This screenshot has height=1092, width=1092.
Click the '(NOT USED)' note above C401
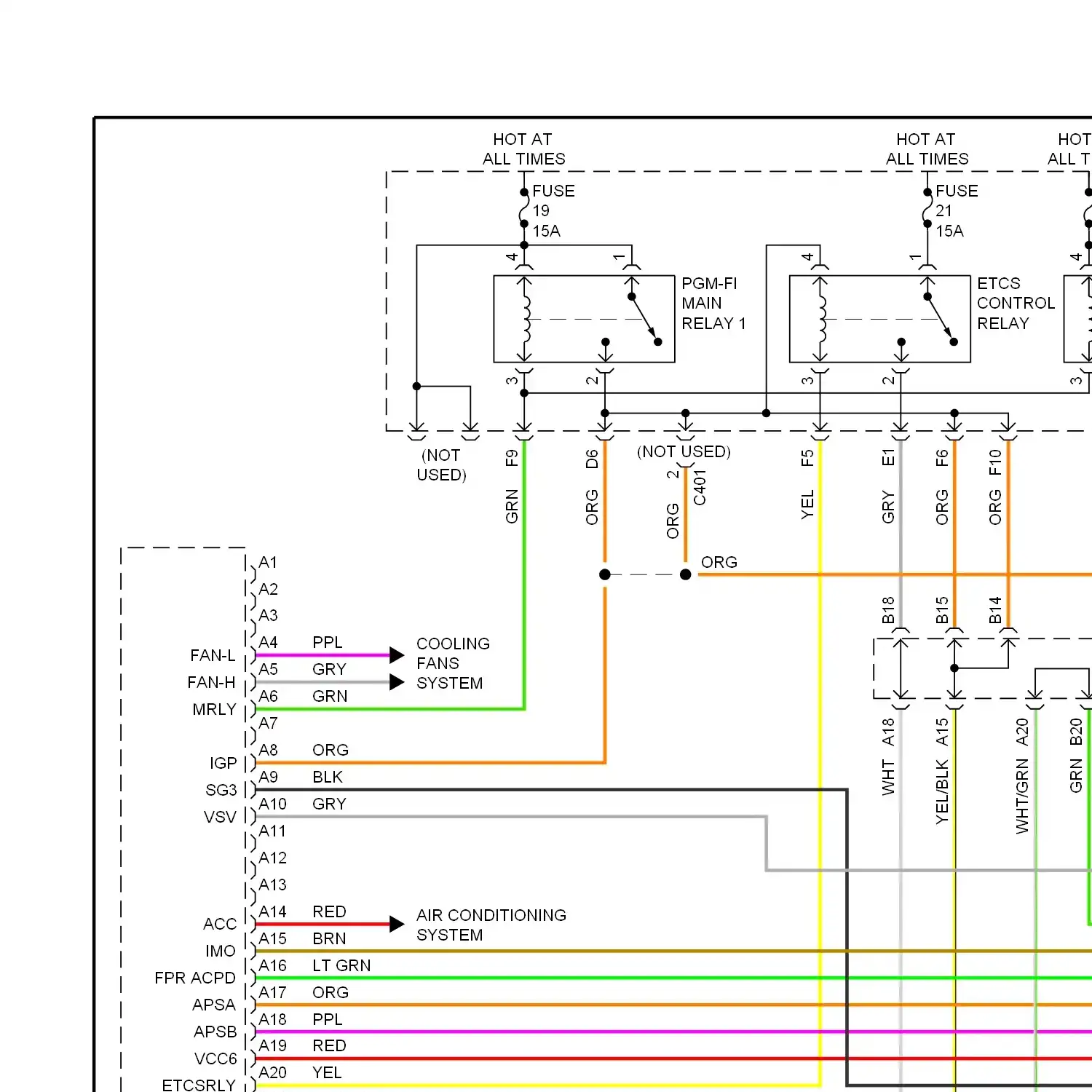click(x=684, y=451)
